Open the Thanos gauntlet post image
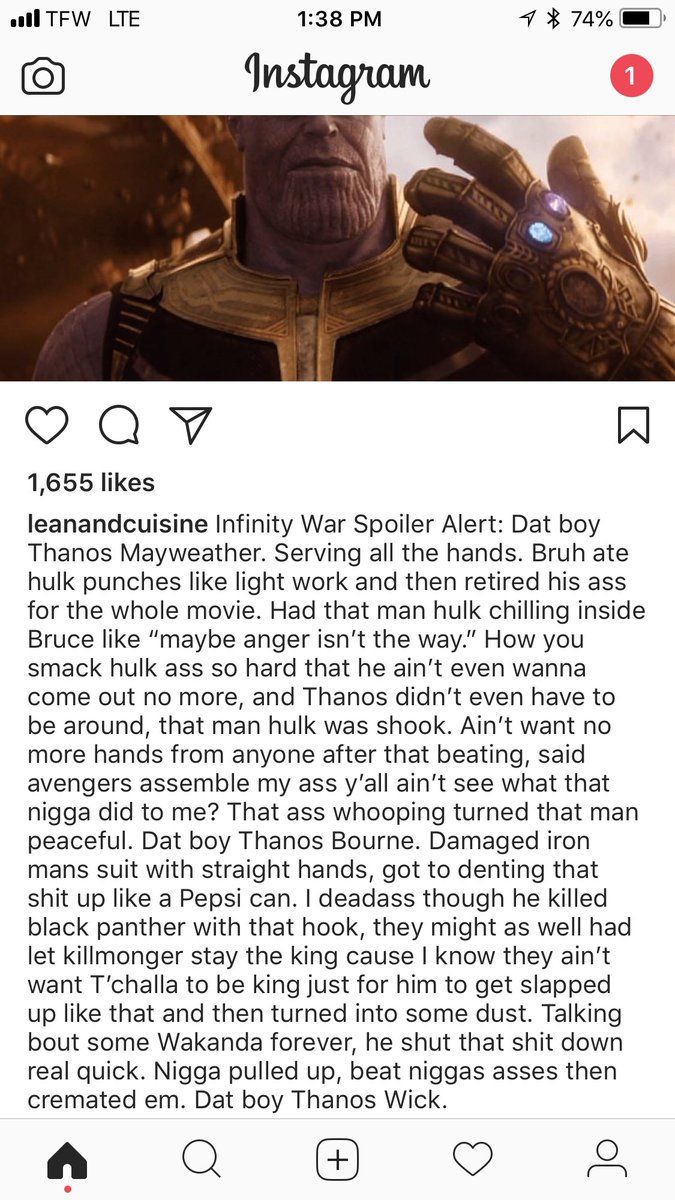The image size is (675, 1200). (337, 248)
